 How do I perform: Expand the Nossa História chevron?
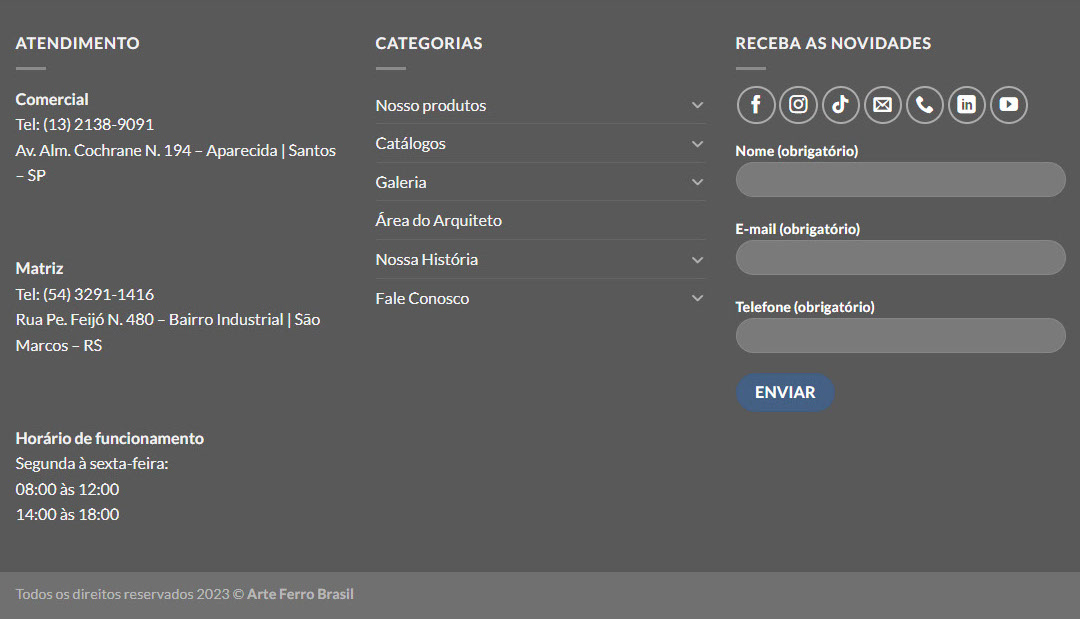pyautogui.click(x=697, y=260)
